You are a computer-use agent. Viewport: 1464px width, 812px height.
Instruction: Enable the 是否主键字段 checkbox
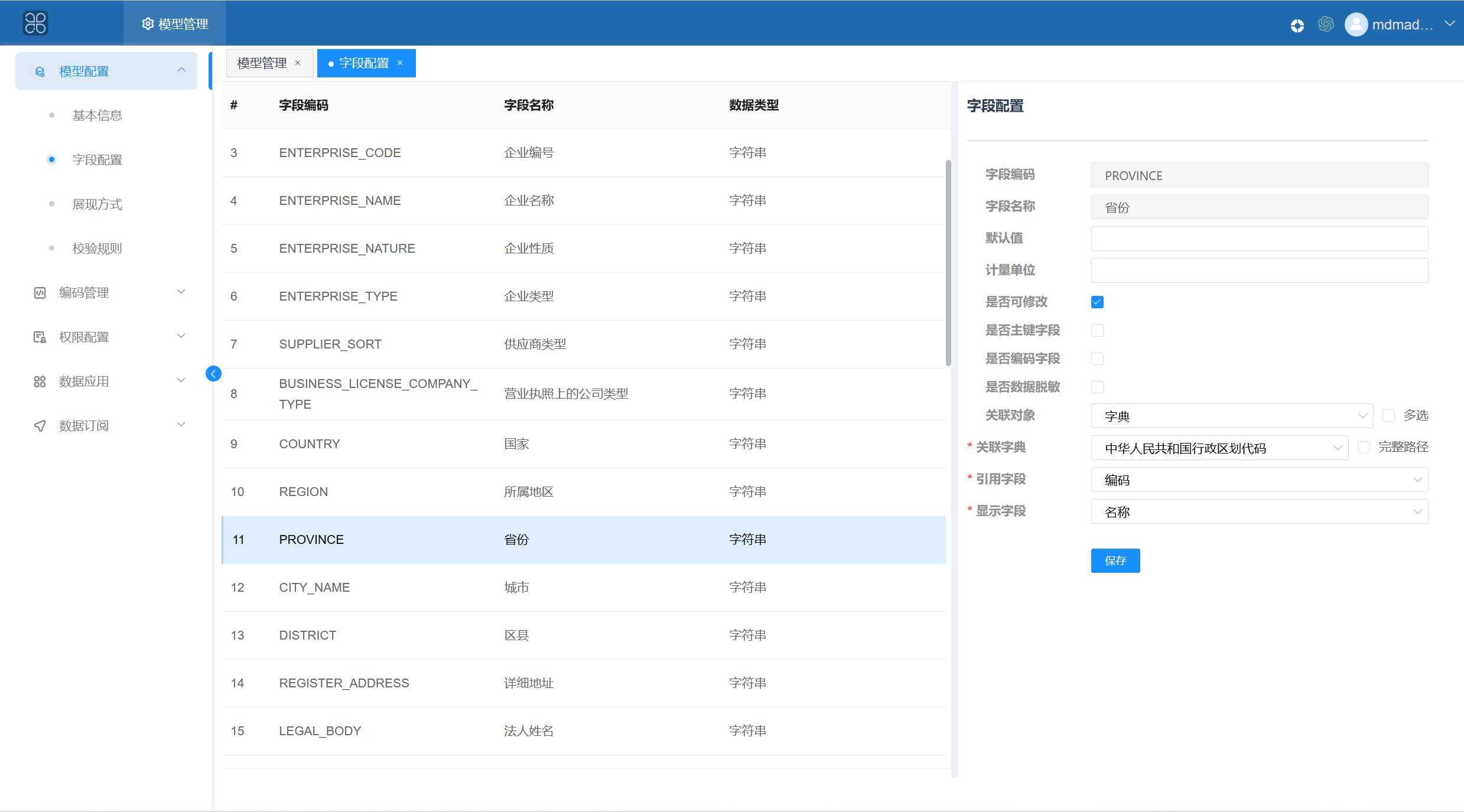(1097, 330)
